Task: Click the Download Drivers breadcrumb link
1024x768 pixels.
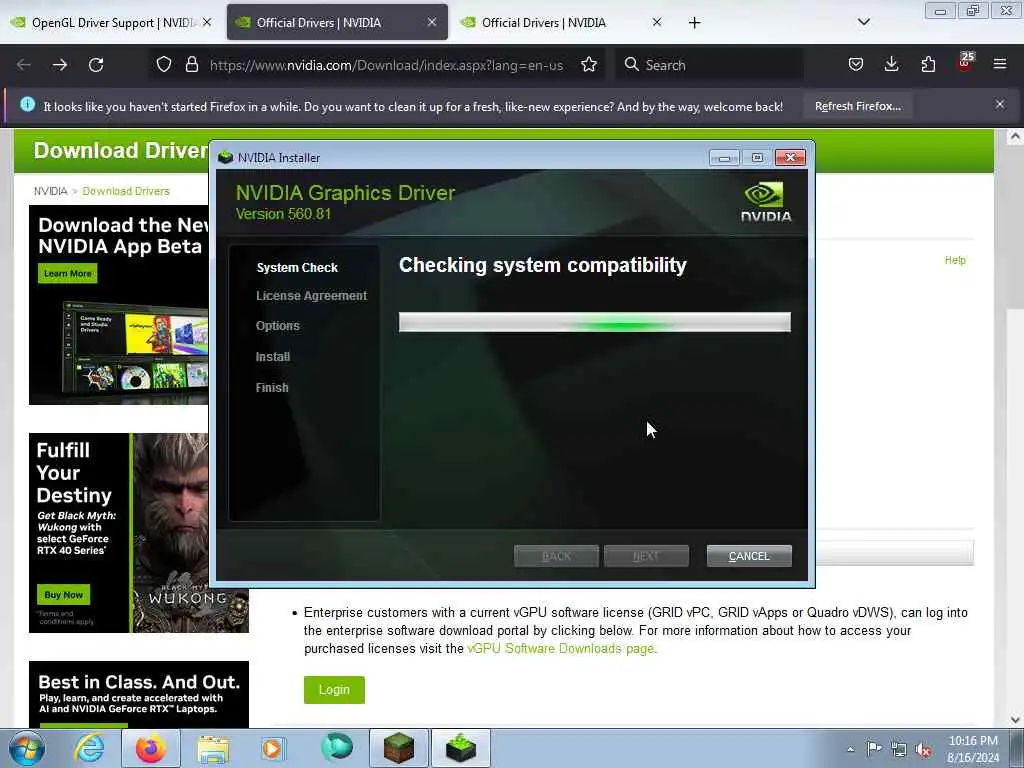Action: point(126,191)
